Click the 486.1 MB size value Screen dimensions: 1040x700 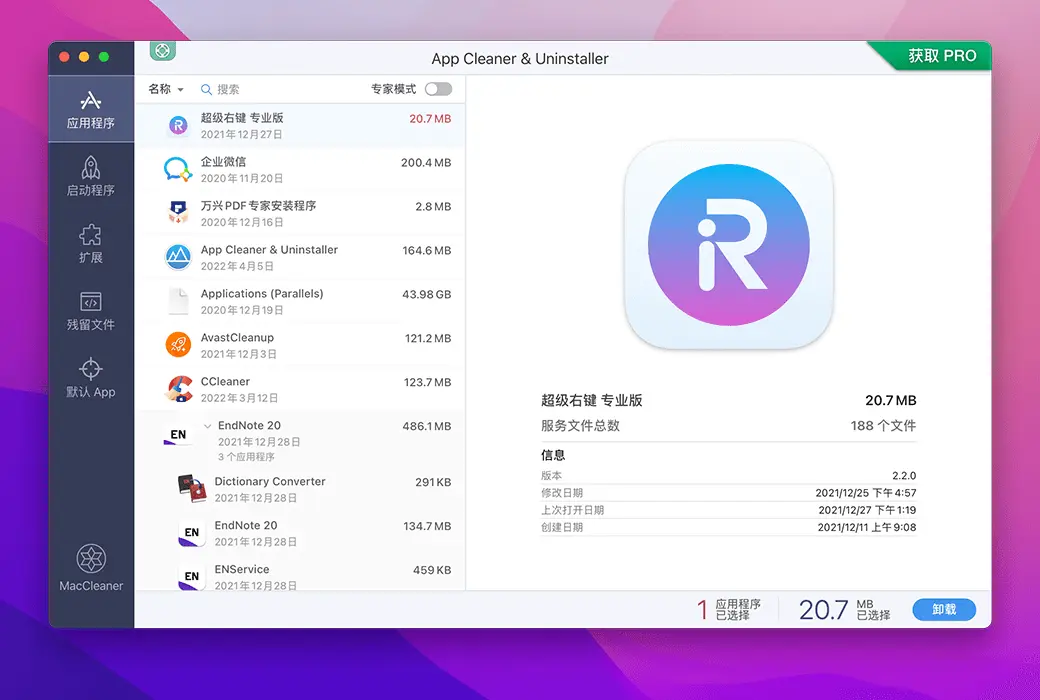[x=426, y=426]
